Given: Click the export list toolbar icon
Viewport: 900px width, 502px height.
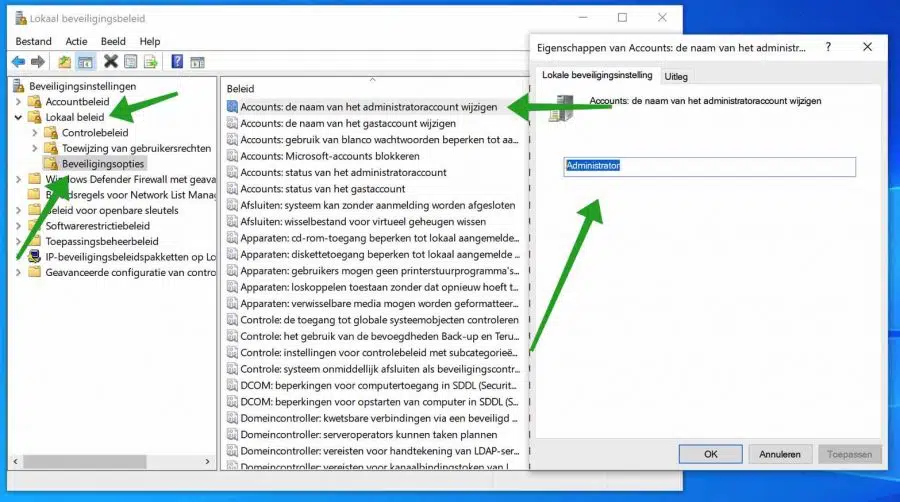Looking at the screenshot, I should click(x=150, y=61).
